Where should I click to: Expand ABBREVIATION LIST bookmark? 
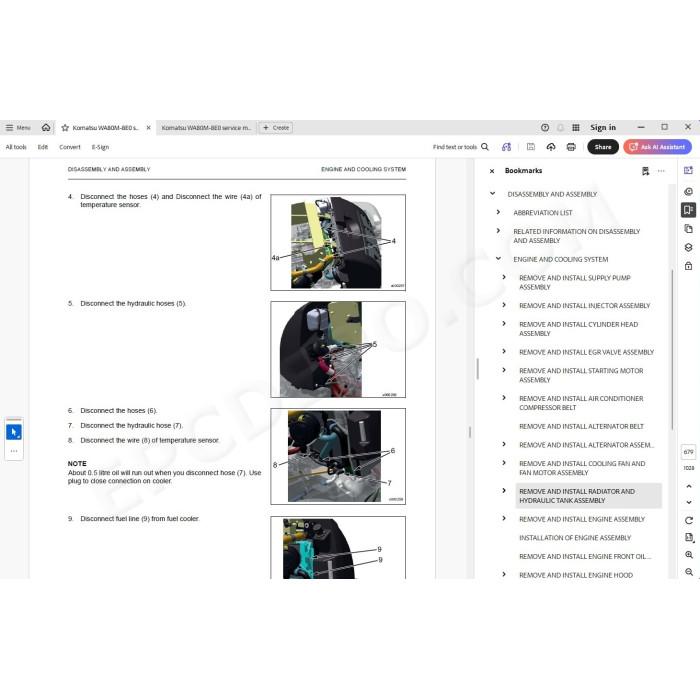(498, 212)
